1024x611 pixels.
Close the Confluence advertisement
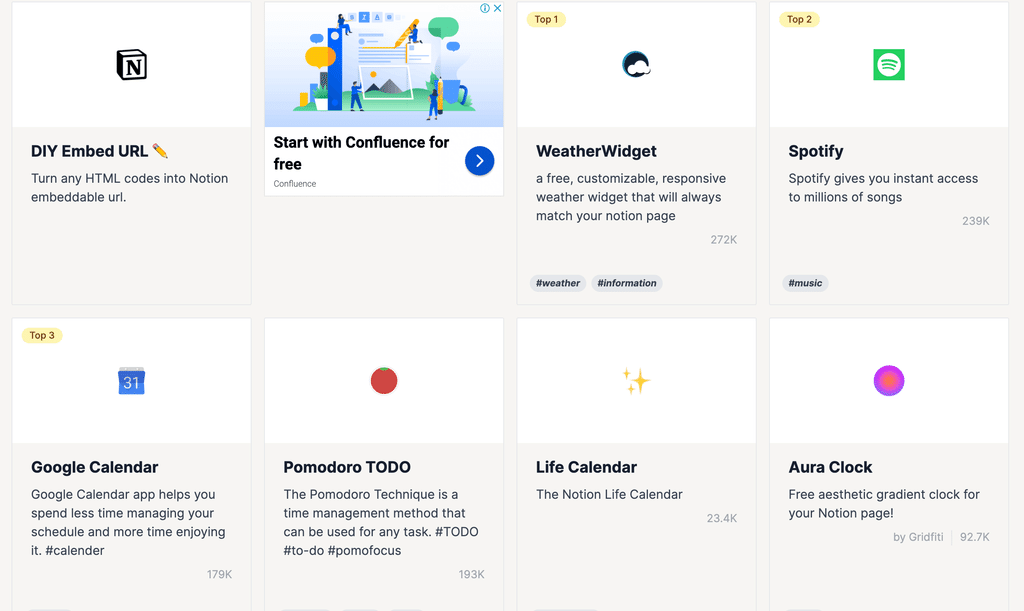(497, 8)
